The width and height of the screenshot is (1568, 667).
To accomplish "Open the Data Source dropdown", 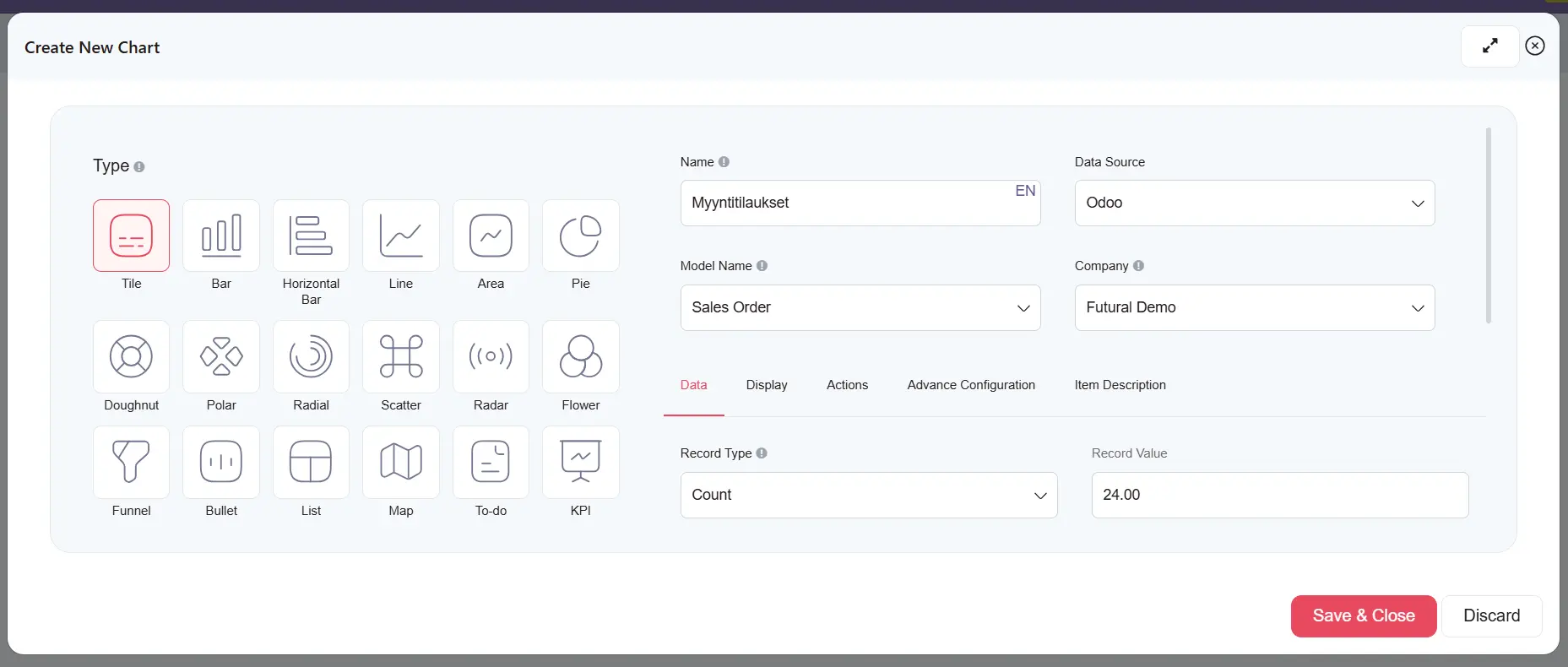I will pyautogui.click(x=1254, y=203).
